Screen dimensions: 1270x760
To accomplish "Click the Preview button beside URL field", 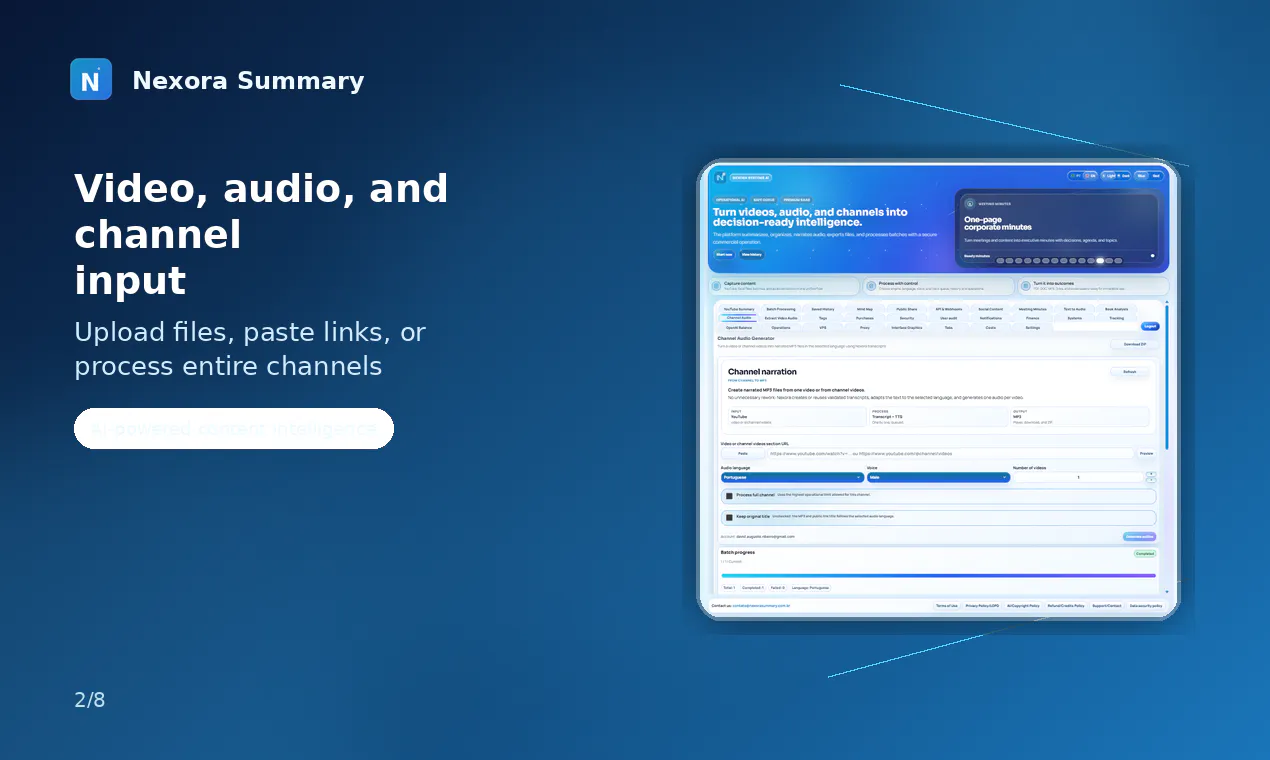I will click(x=1146, y=453).
